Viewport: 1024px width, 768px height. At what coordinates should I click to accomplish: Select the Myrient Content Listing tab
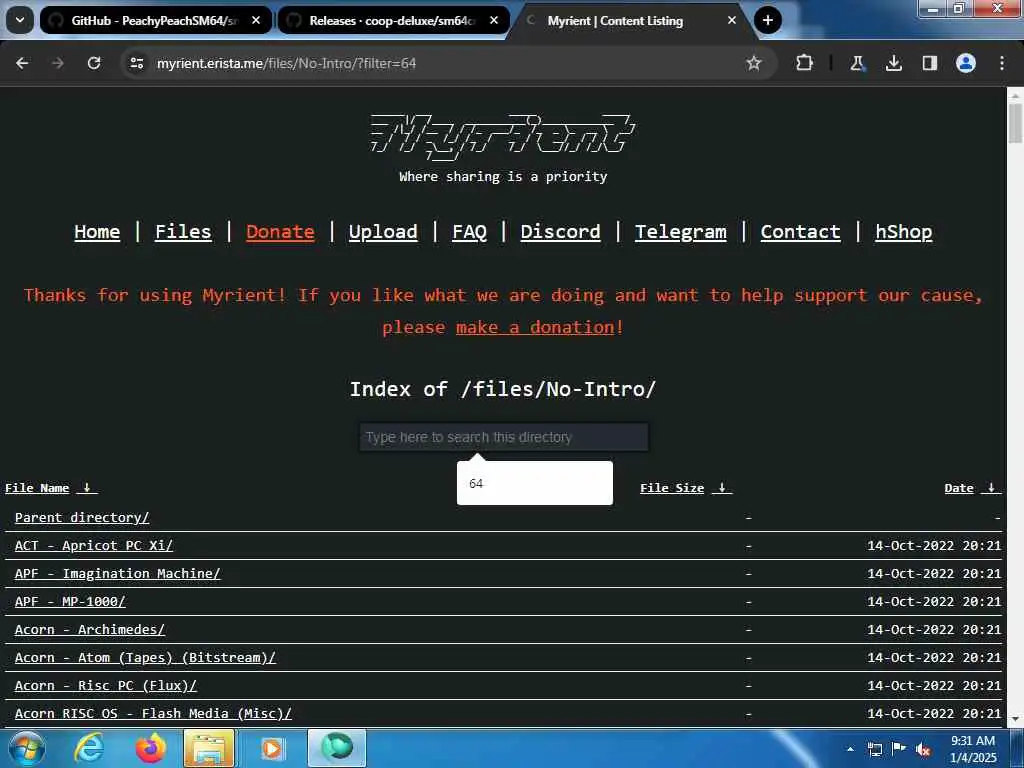tap(615, 20)
